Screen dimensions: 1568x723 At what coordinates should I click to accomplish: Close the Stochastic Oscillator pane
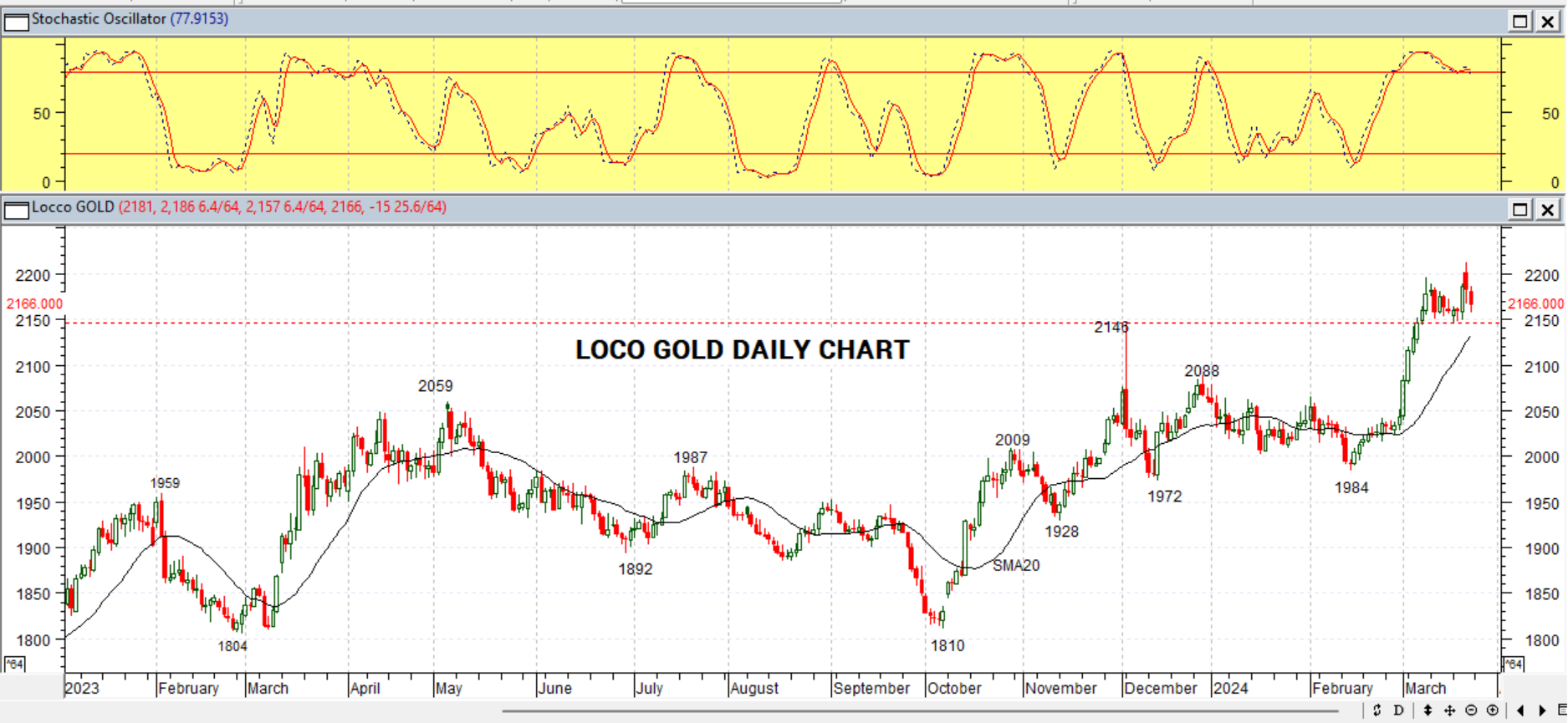(1548, 21)
